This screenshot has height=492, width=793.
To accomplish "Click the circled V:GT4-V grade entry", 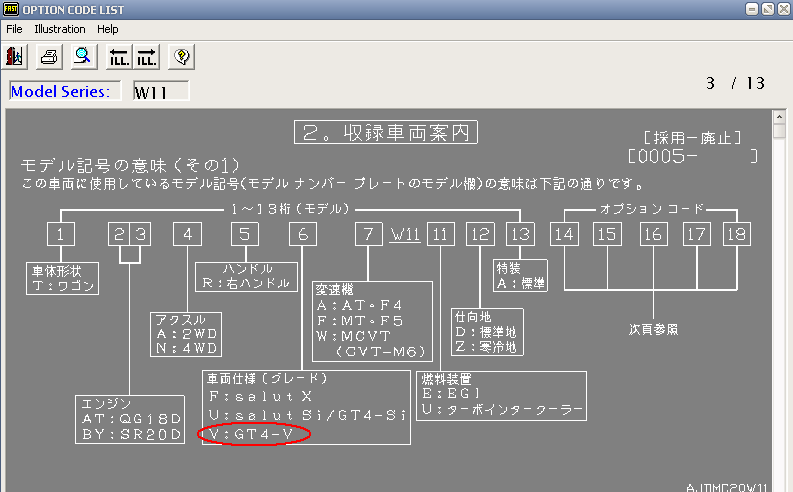I will click(x=254, y=435).
